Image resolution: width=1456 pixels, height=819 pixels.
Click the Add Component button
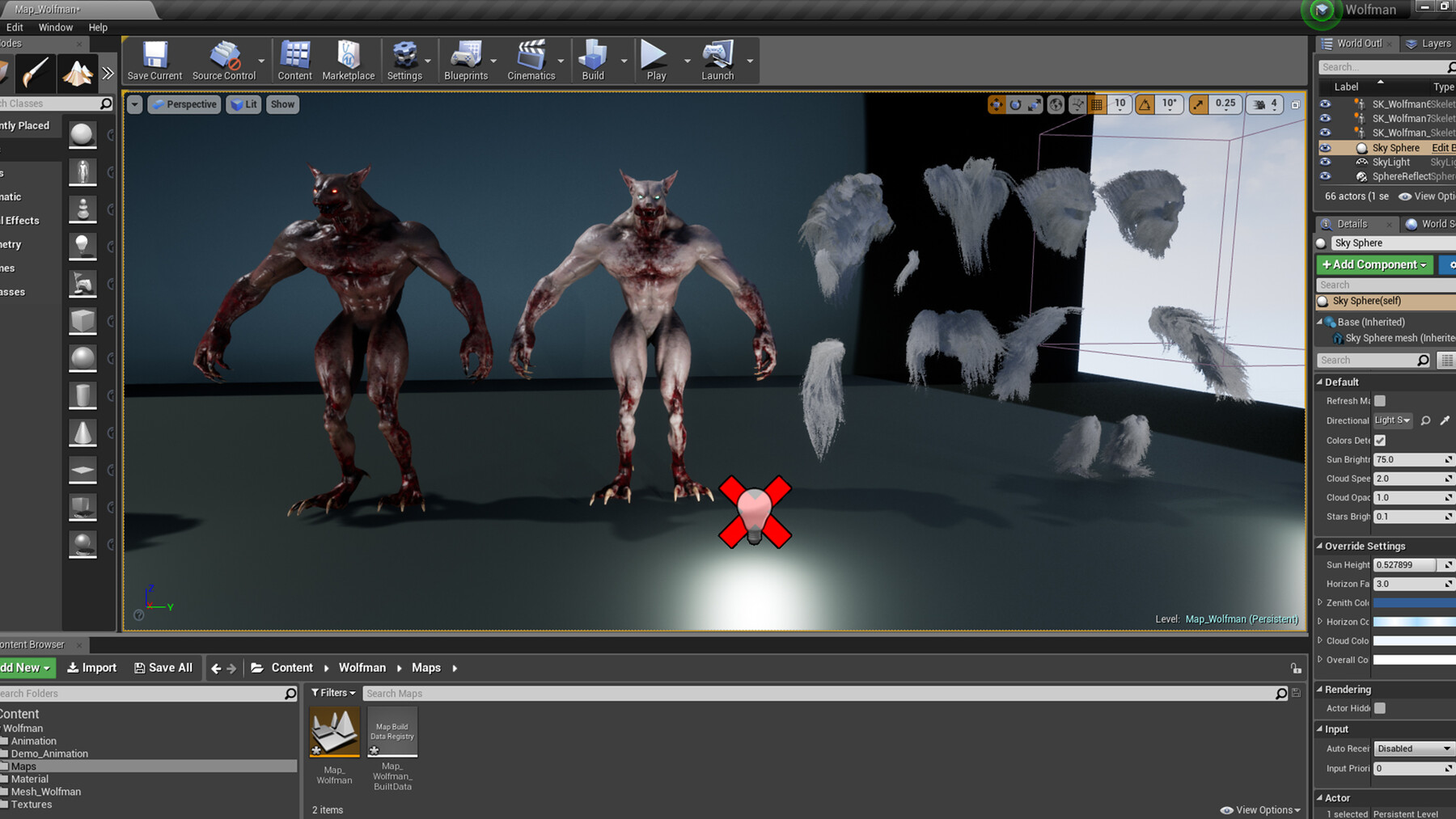click(x=1374, y=264)
